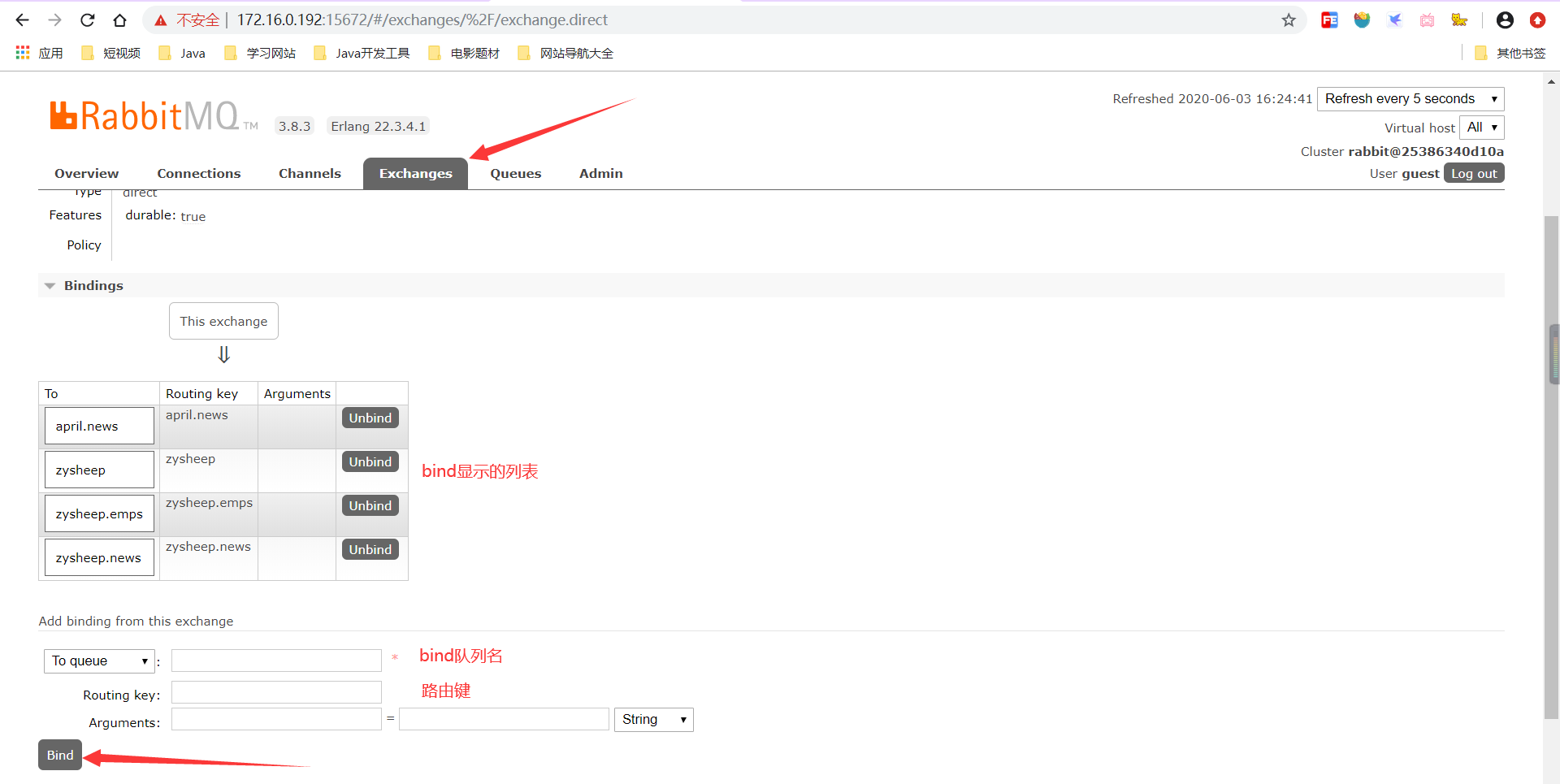Screen dimensions: 1560x784
Task: Unbind the zysheep.emps binding
Action: 370,505
